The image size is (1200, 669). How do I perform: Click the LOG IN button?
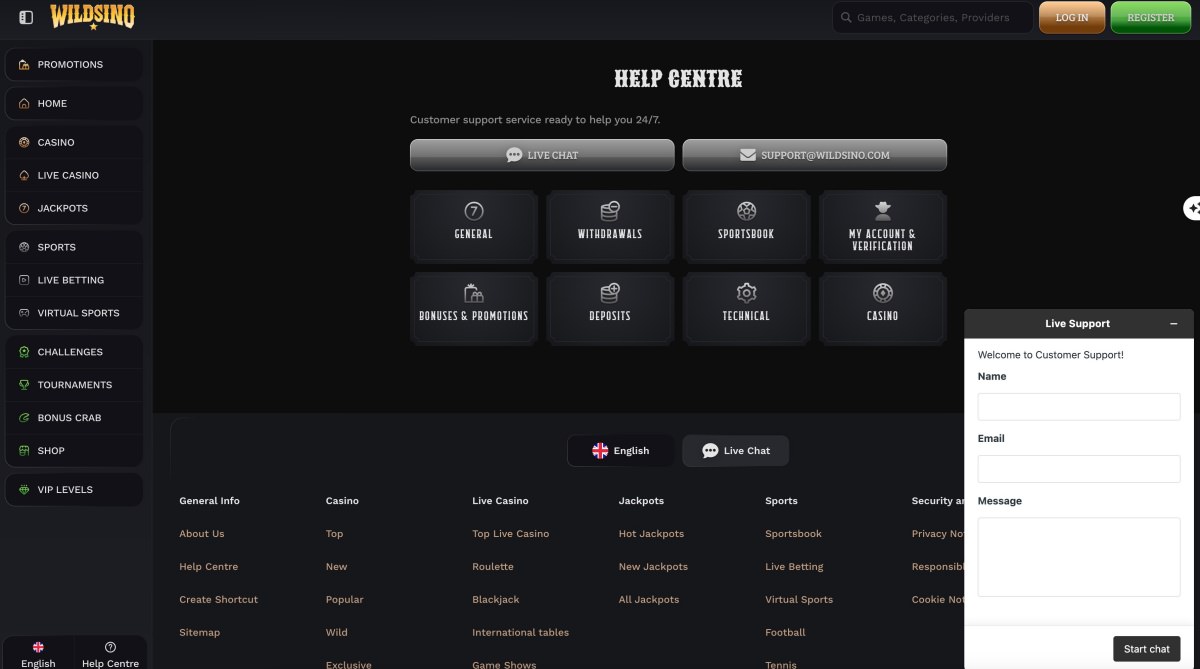pos(1072,17)
